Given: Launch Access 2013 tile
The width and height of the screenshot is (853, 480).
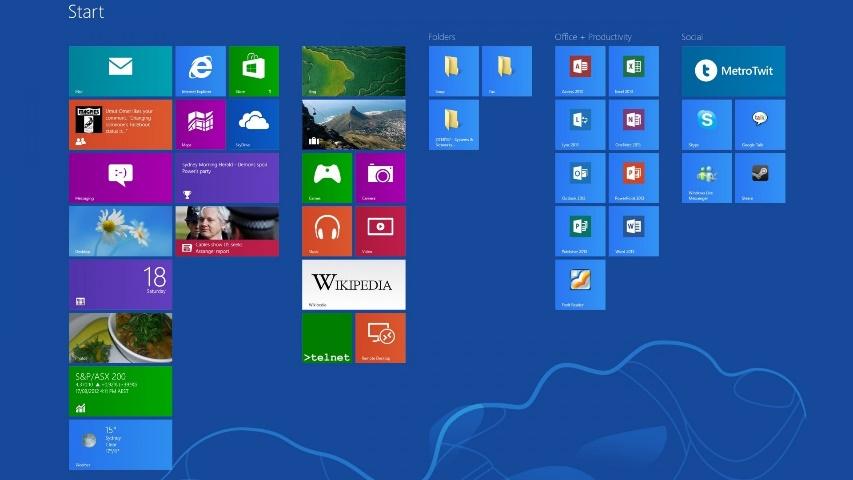Looking at the screenshot, I should [x=580, y=71].
